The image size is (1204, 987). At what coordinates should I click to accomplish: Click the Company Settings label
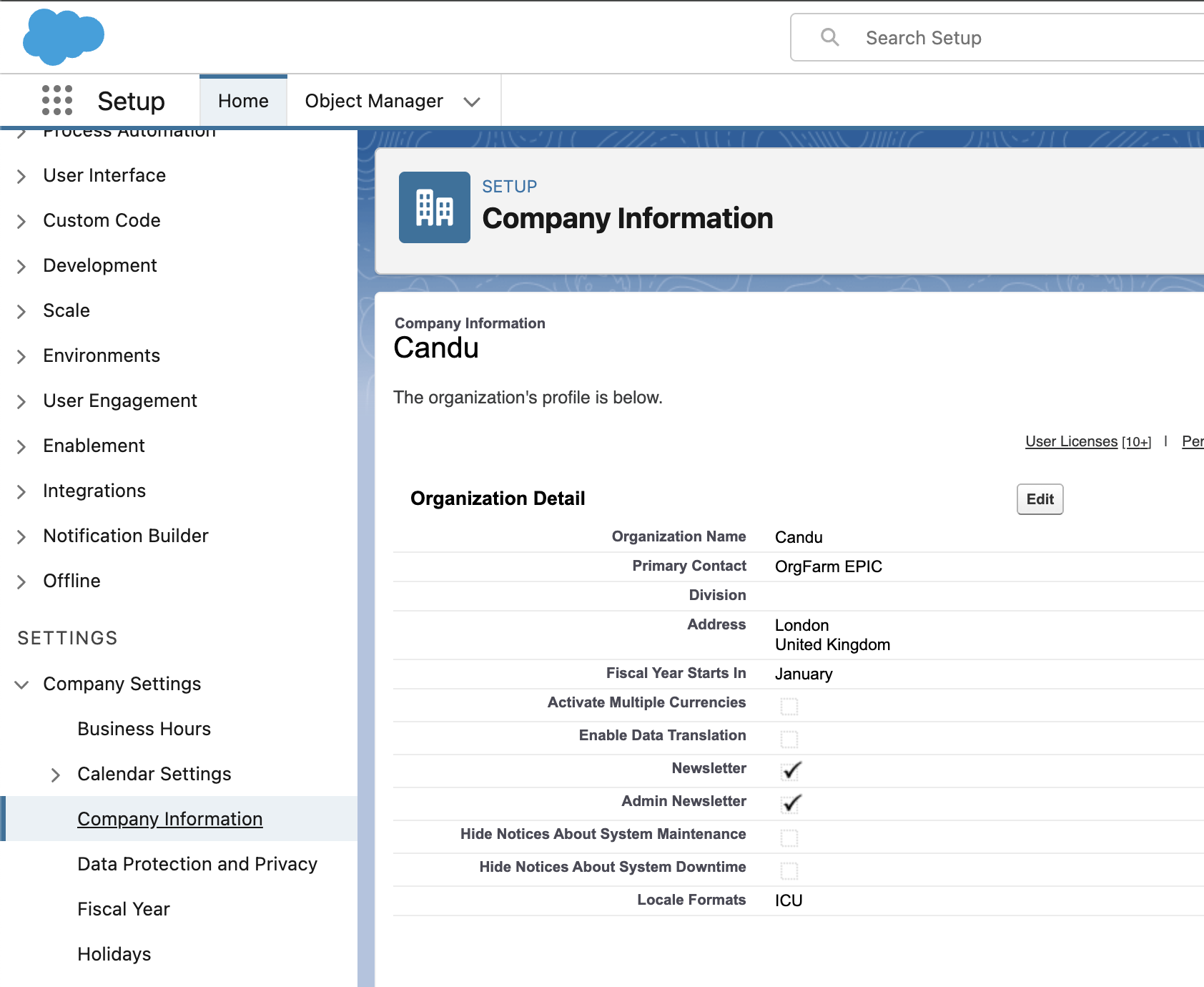(122, 684)
